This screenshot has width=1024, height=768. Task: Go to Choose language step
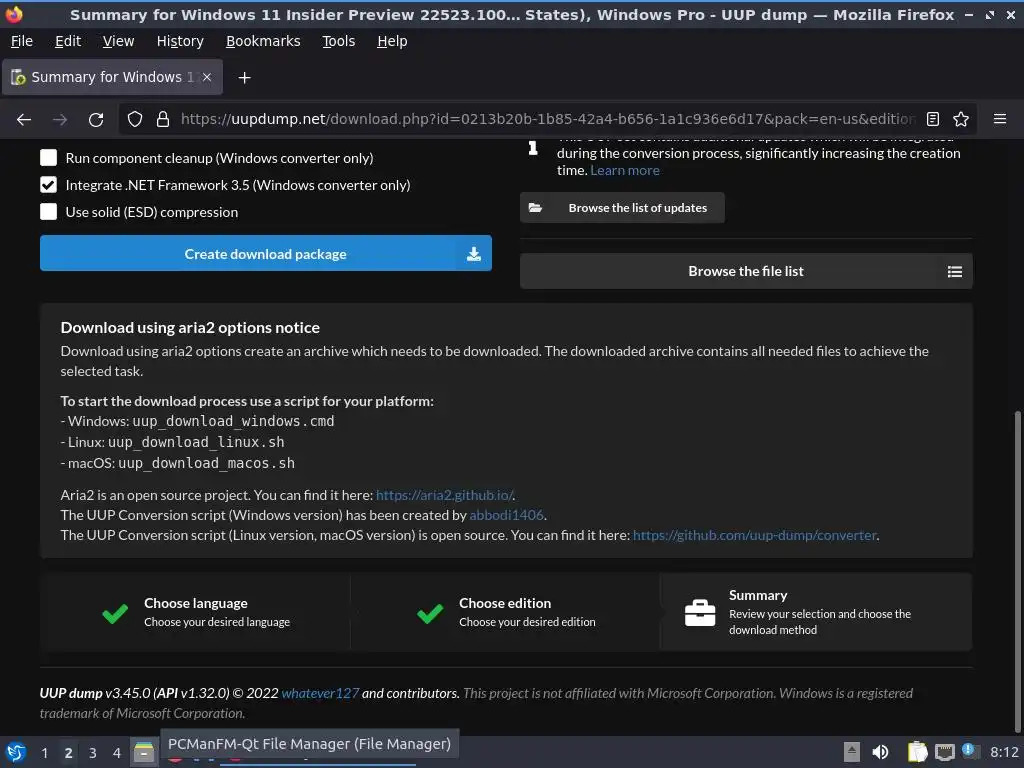point(196,612)
